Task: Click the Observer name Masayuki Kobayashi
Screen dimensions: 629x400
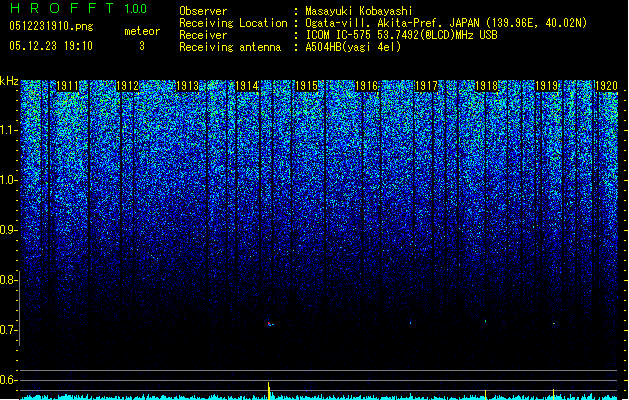Action: 358,11
